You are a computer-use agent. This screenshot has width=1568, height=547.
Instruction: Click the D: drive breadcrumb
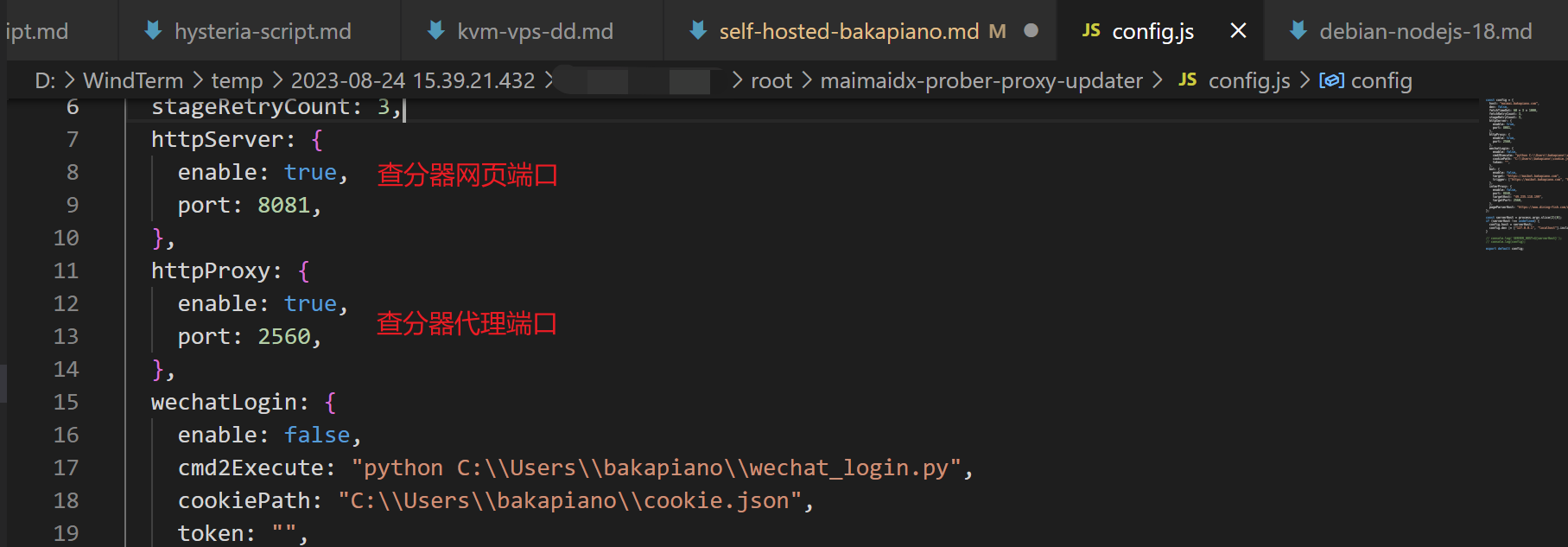45,80
